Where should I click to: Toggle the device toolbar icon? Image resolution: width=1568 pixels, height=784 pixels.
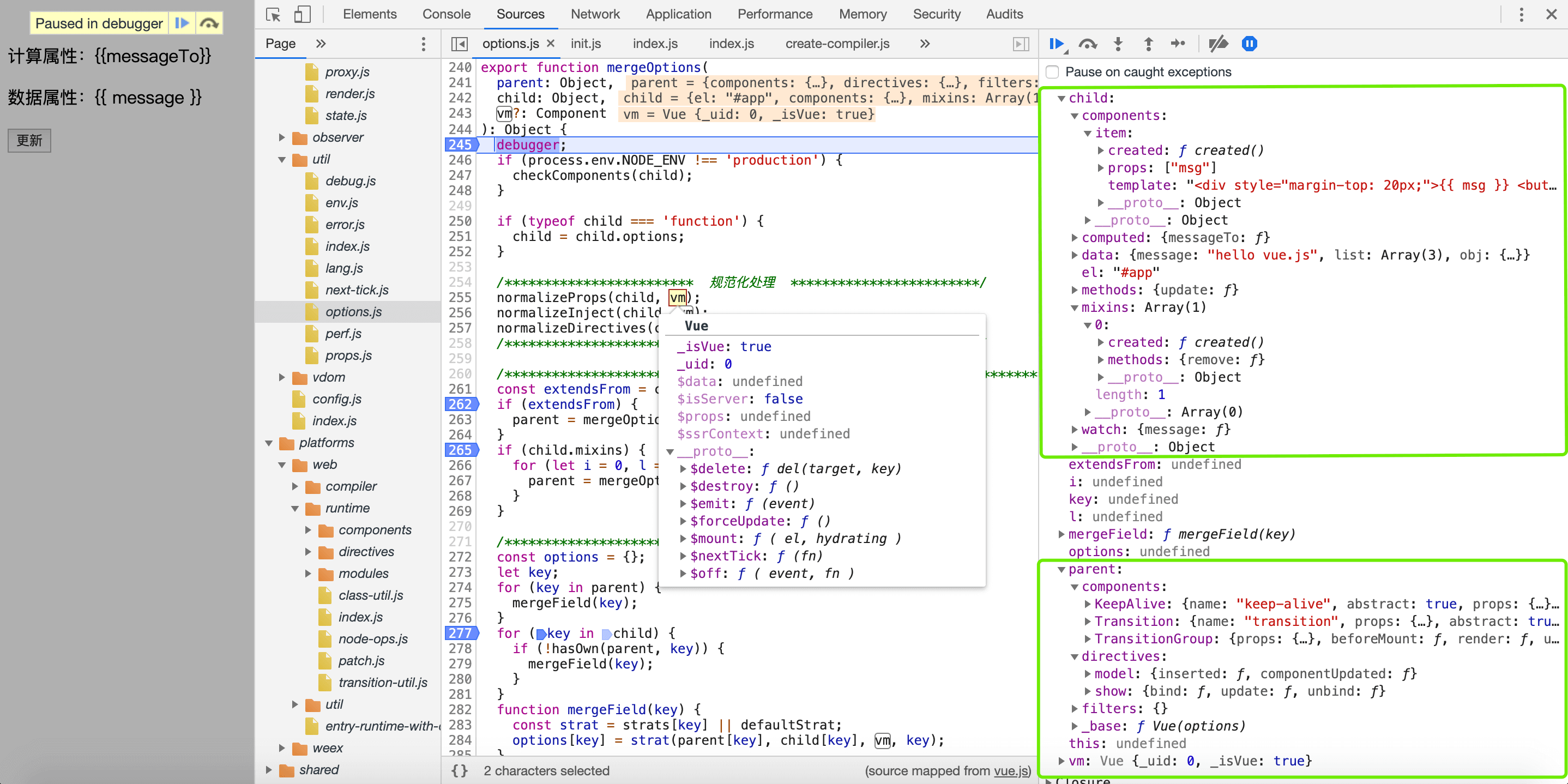pos(302,14)
